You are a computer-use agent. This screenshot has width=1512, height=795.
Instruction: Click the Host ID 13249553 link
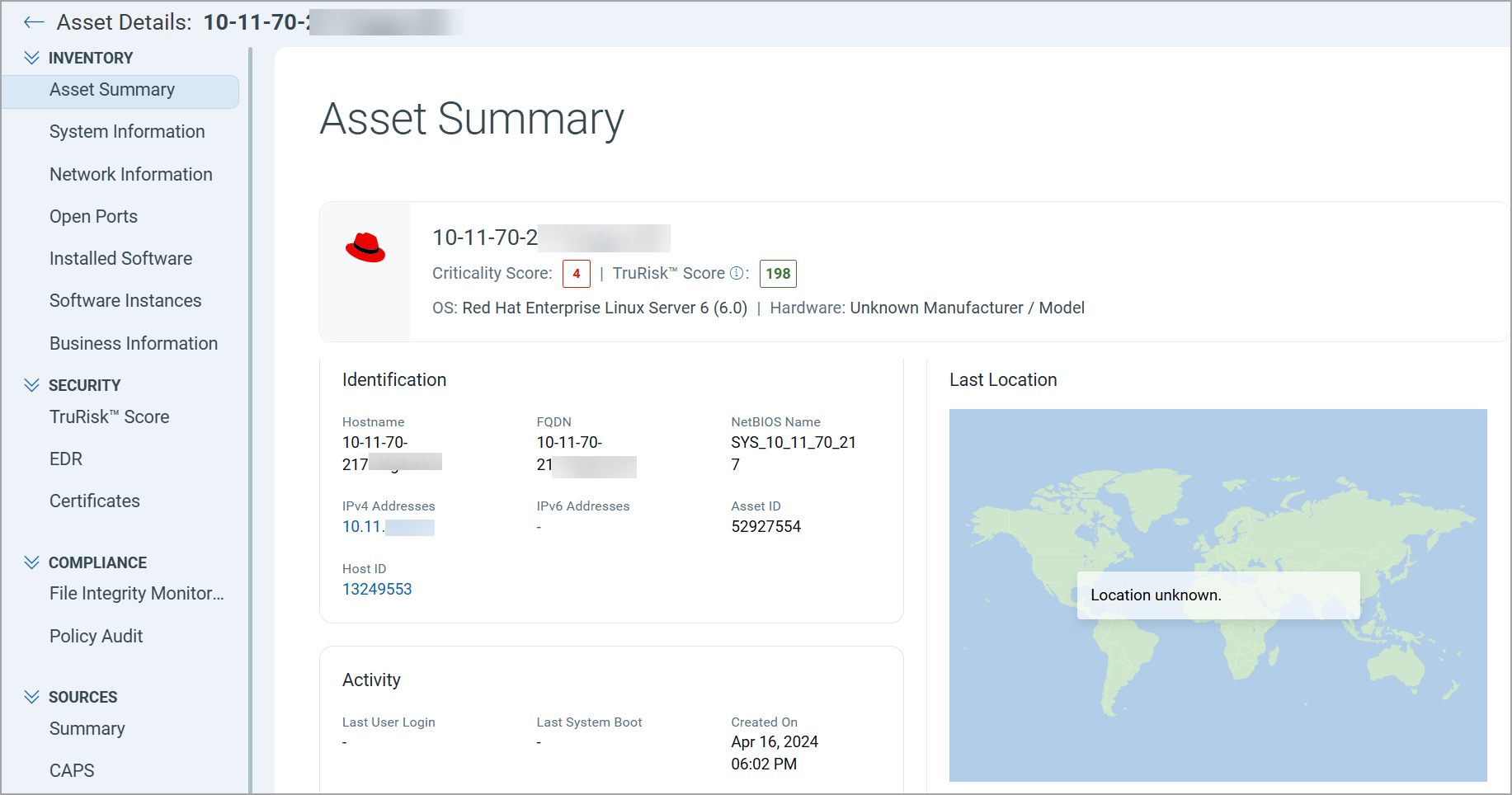[x=377, y=589]
